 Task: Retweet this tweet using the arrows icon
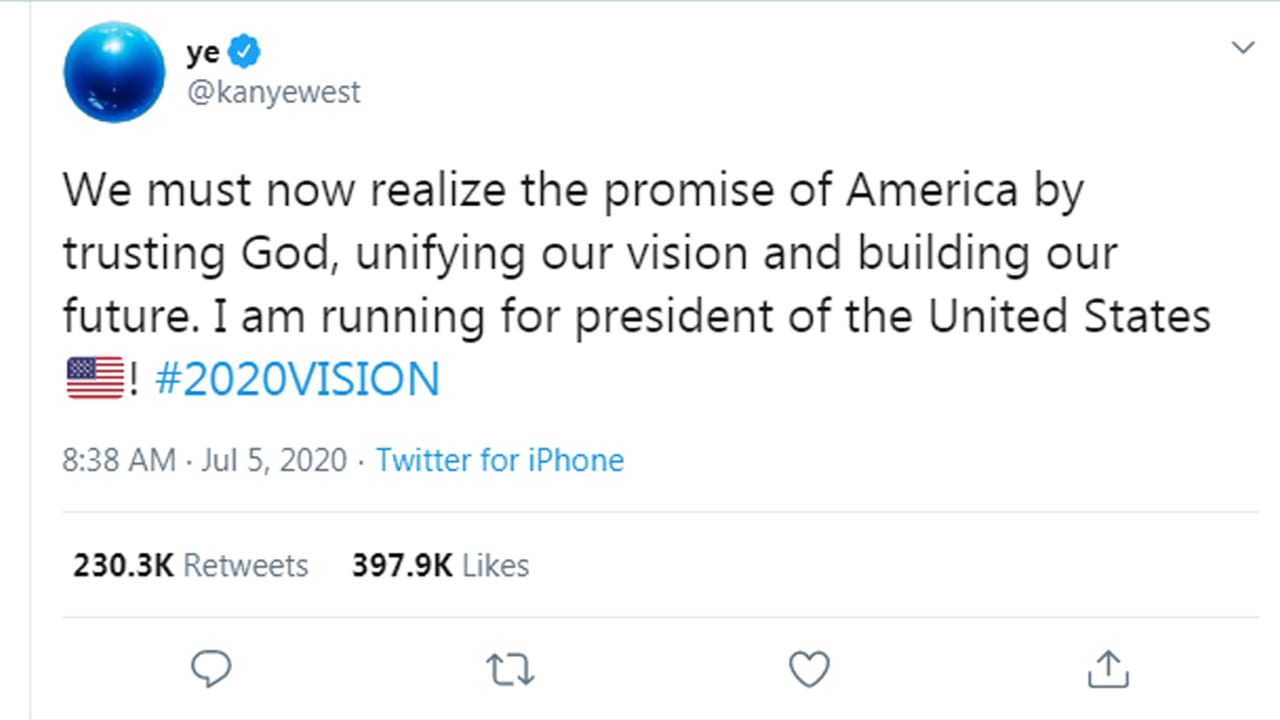510,669
